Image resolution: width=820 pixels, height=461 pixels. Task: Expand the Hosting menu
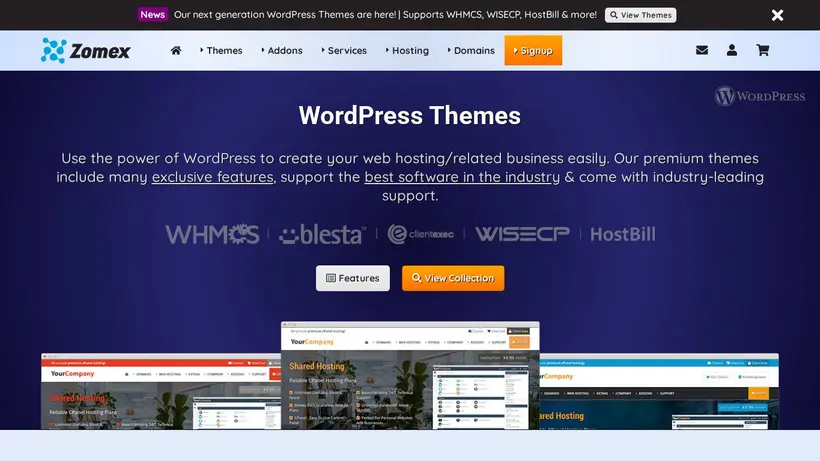point(407,51)
